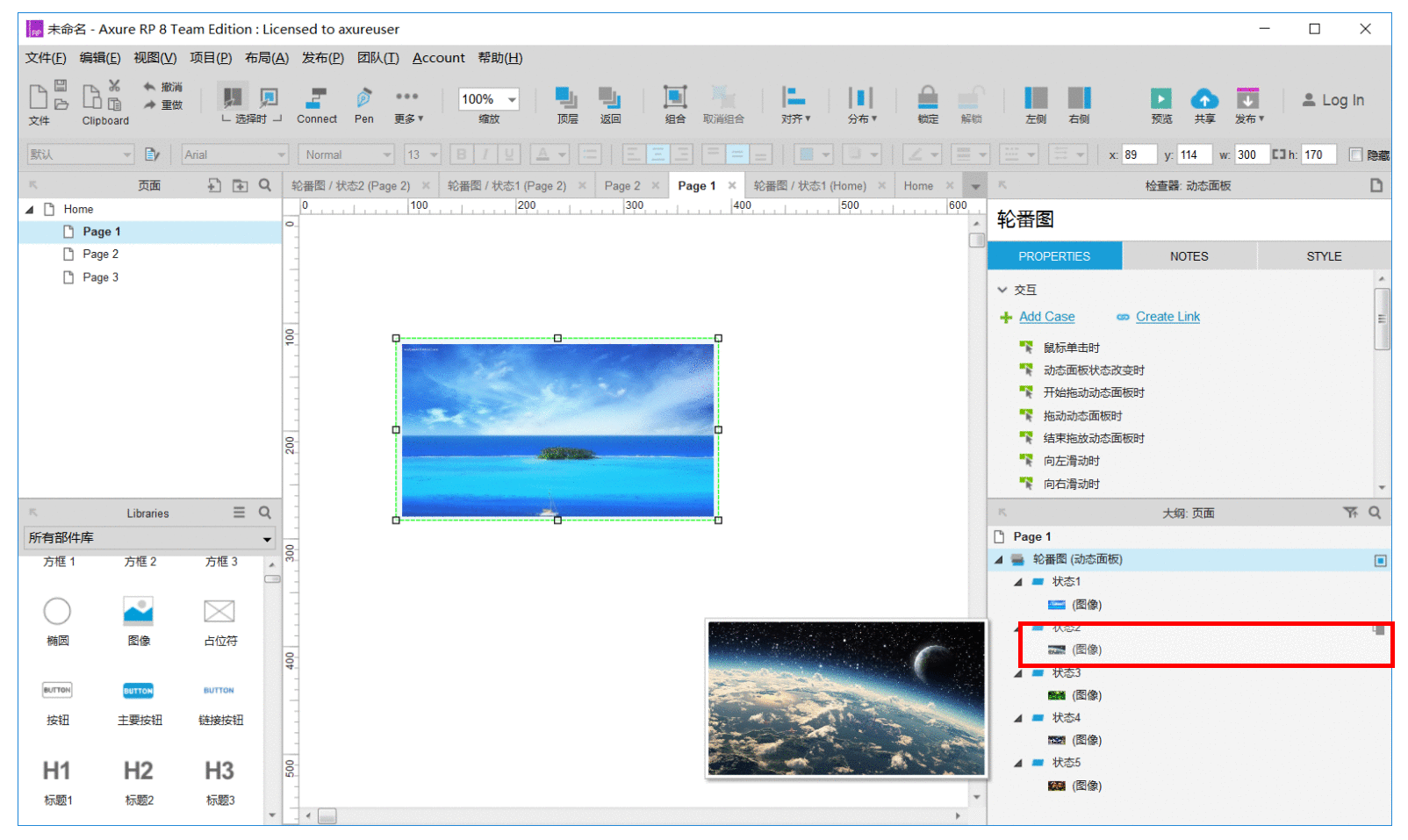Switch to the NOTES inspector tab
Image resolution: width=1408 pixels, height=840 pixels.
[1189, 256]
